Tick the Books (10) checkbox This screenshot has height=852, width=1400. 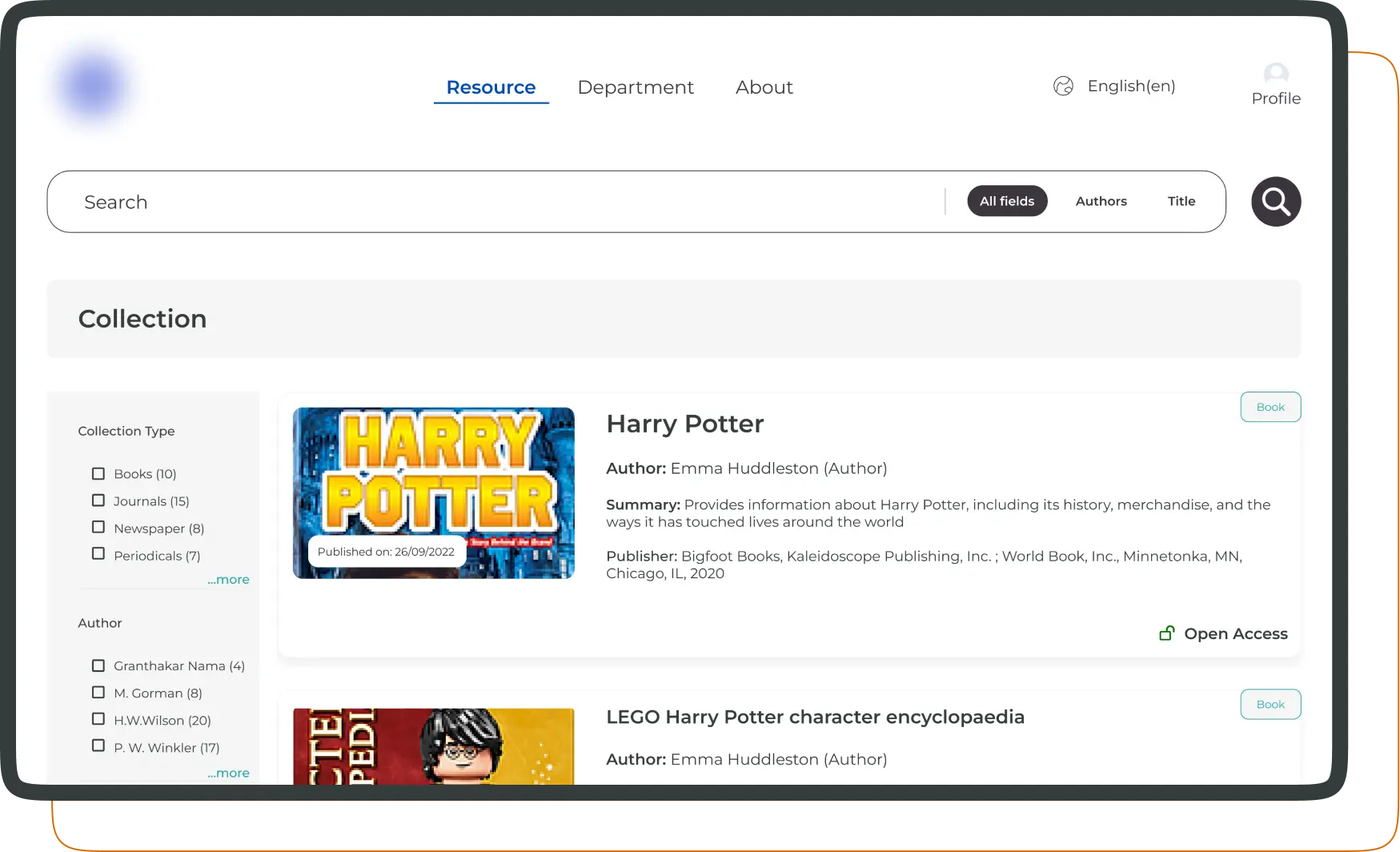[98, 474]
